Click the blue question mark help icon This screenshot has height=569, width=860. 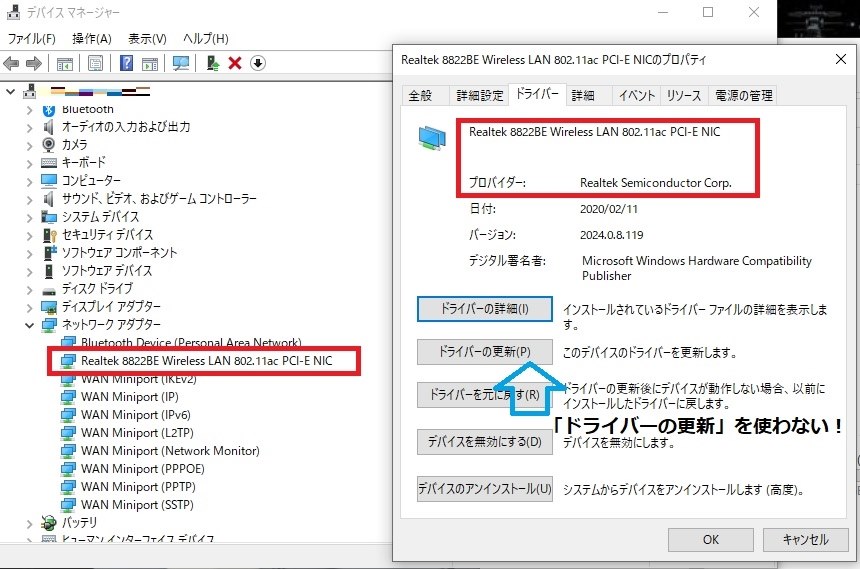coord(126,63)
